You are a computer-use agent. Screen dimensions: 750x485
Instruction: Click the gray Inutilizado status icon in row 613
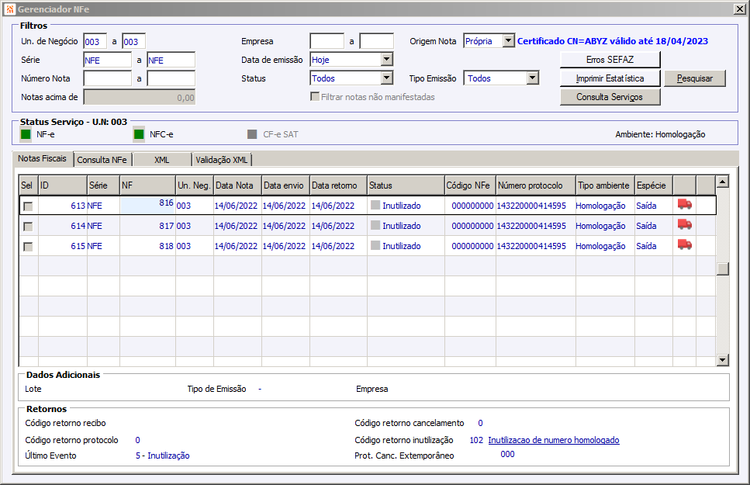pyautogui.click(x=376, y=205)
